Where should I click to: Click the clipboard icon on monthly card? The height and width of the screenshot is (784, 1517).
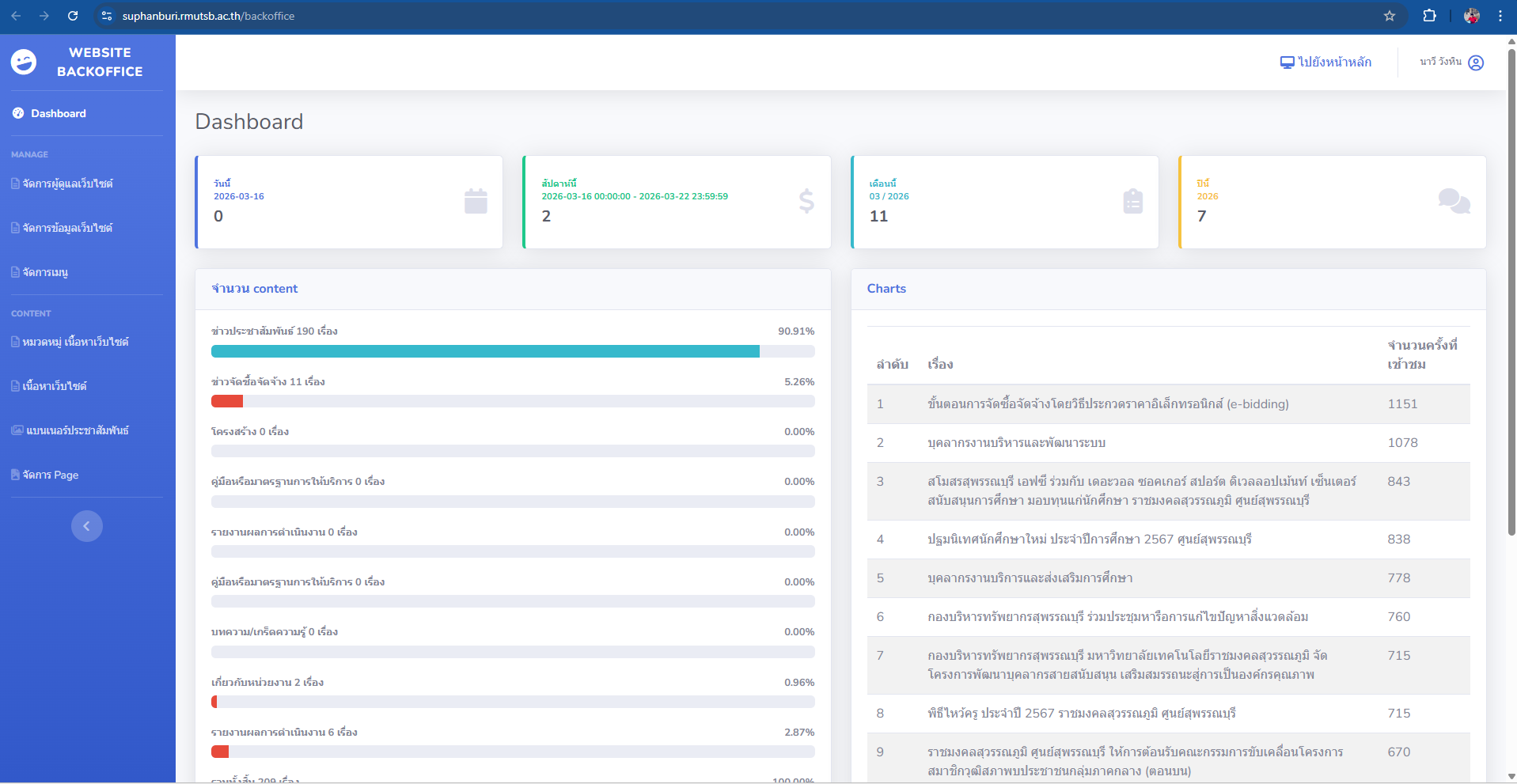(x=1132, y=202)
